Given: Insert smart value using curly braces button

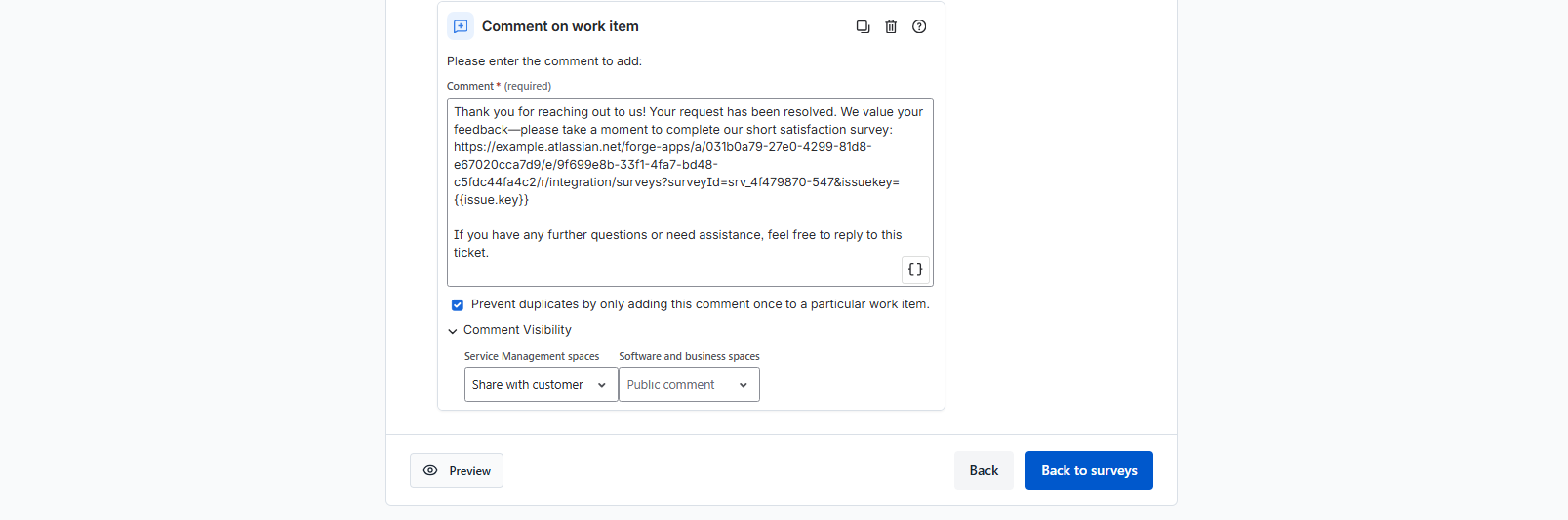Looking at the screenshot, I should click(915, 269).
